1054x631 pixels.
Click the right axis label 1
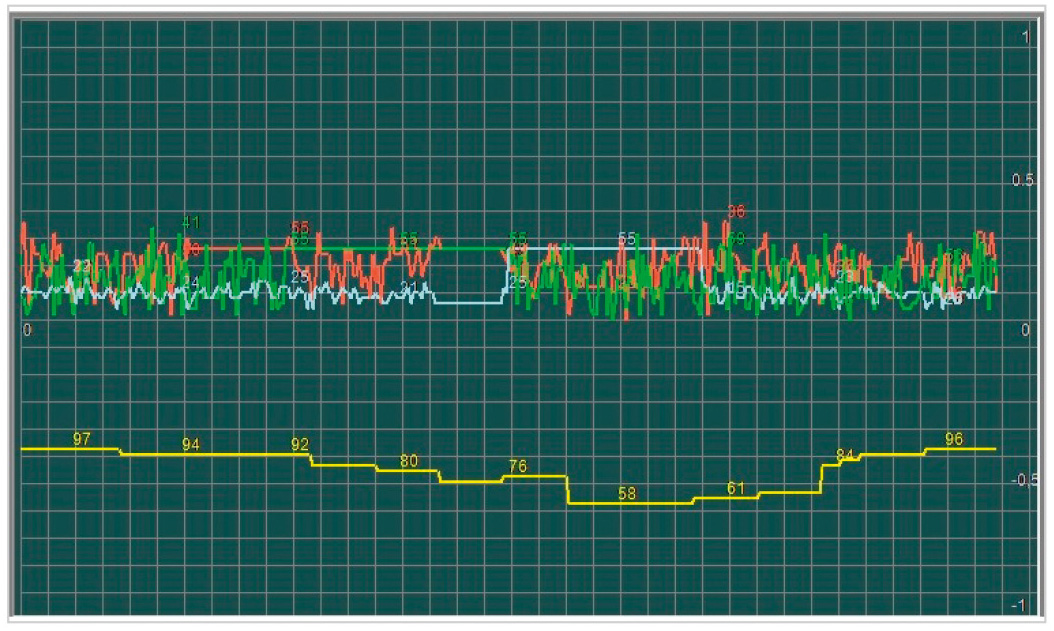(x=1026, y=36)
